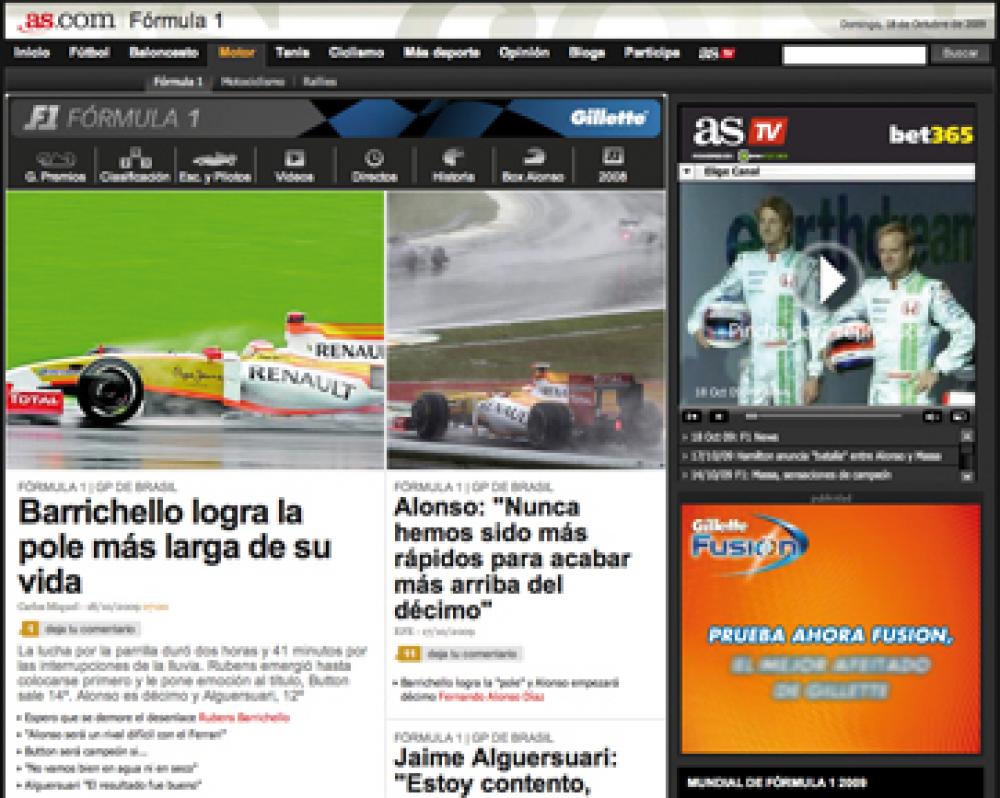The width and height of the screenshot is (1000, 798).
Task: Select the Baloncesto menu item
Action: pos(164,53)
